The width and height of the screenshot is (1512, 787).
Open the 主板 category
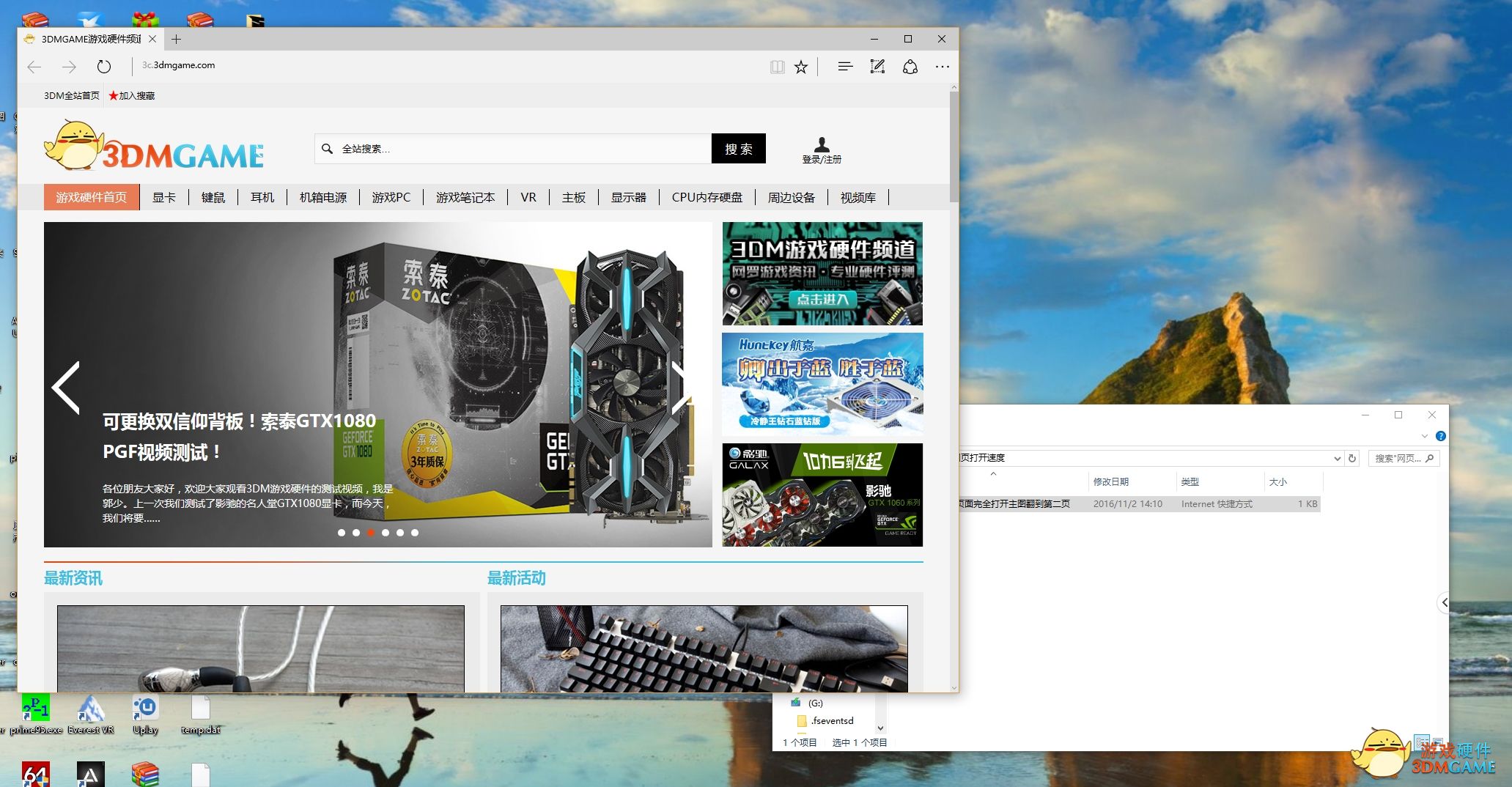(574, 197)
